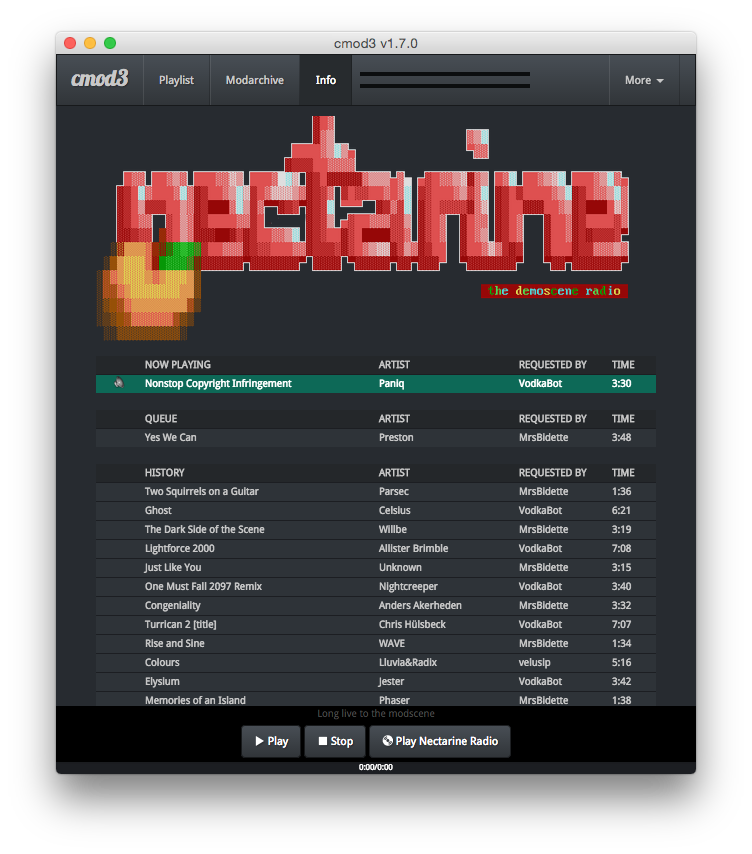Click the song Rise and Sine

coord(175,643)
